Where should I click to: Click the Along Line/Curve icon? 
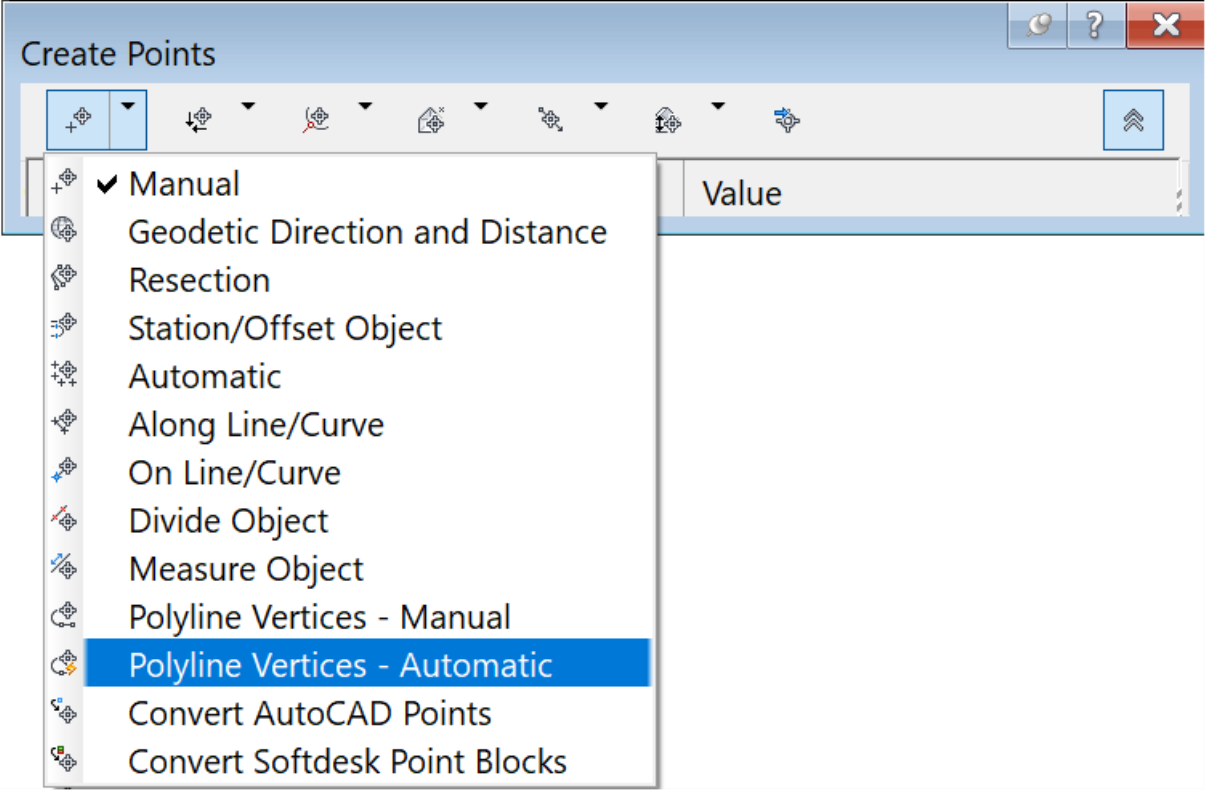tap(64, 422)
